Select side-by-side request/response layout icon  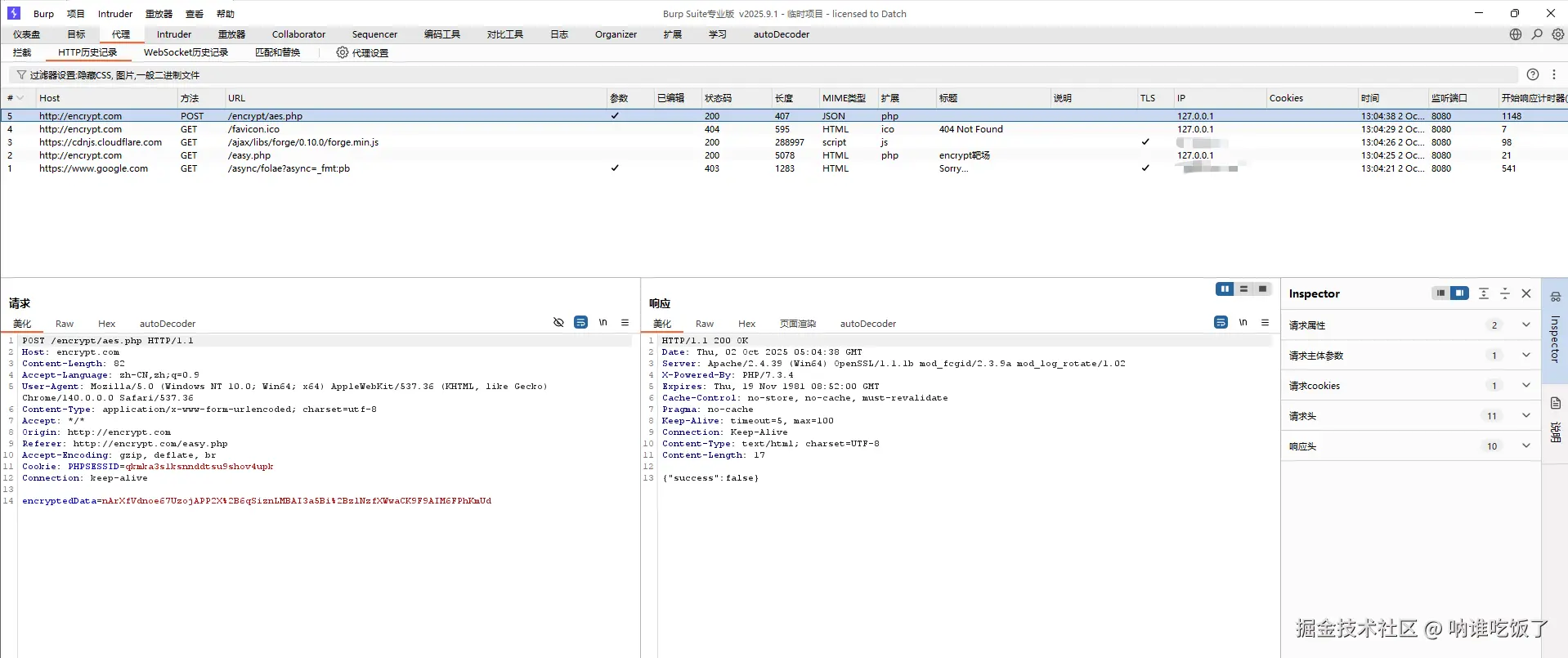click(1225, 289)
